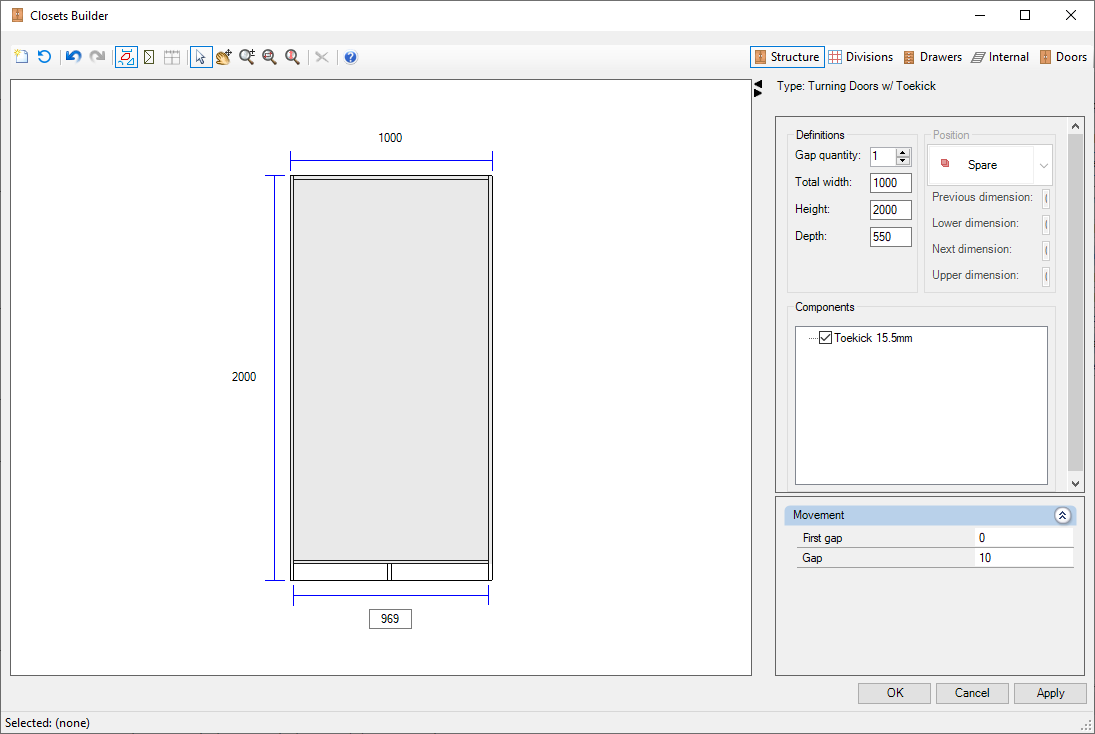Image resolution: width=1095 pixels, height=734 pixels.
Task: Click the 1000 width dimension label
Action: click(390, 138)
